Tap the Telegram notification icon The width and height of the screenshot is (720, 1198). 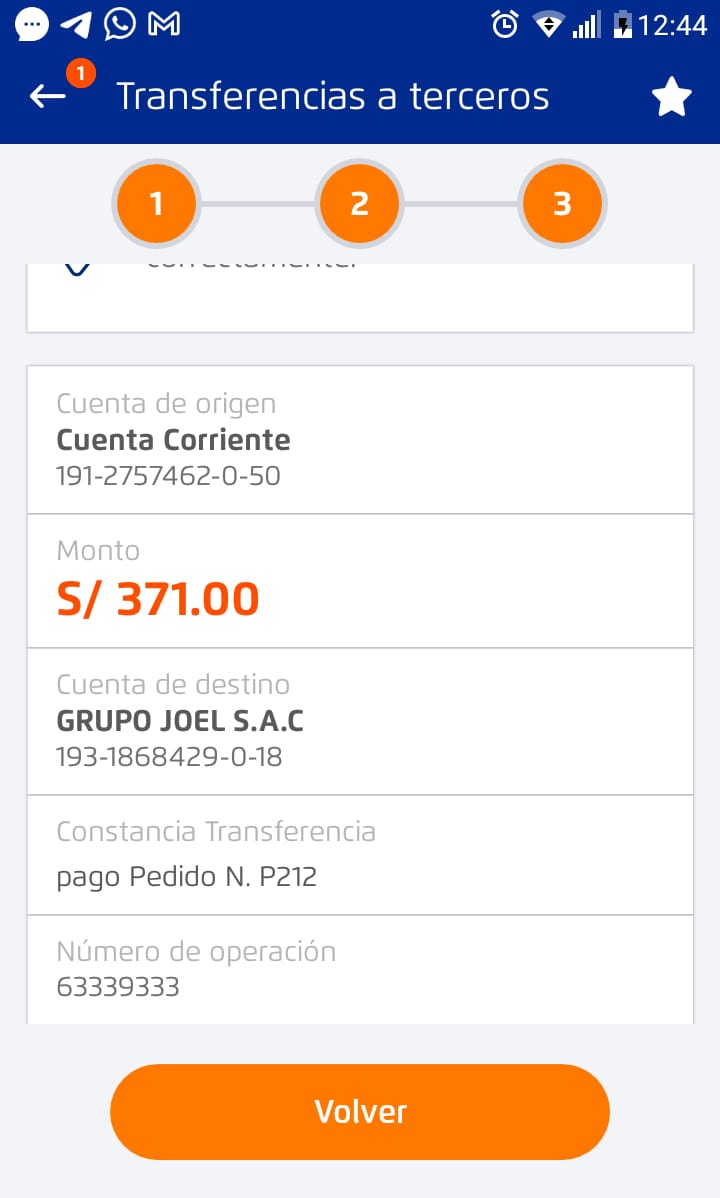click(76, 24)
